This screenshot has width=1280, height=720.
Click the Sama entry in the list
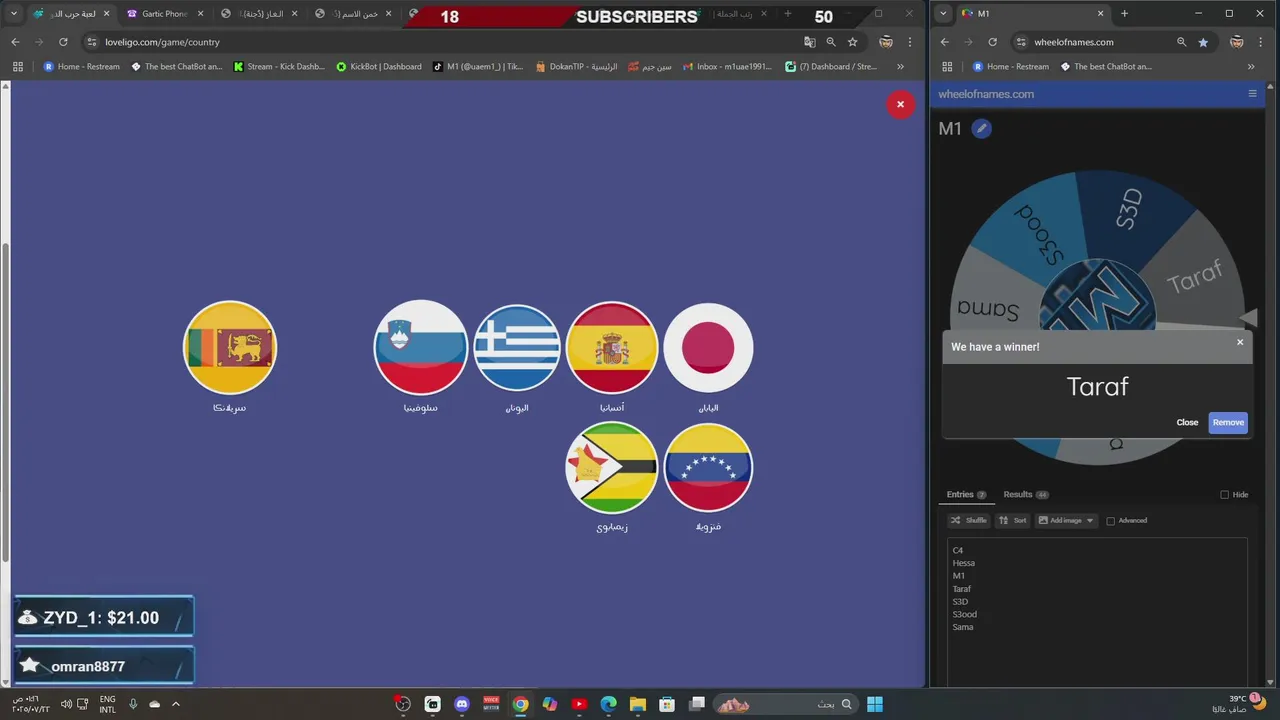[x=962, y=627]
